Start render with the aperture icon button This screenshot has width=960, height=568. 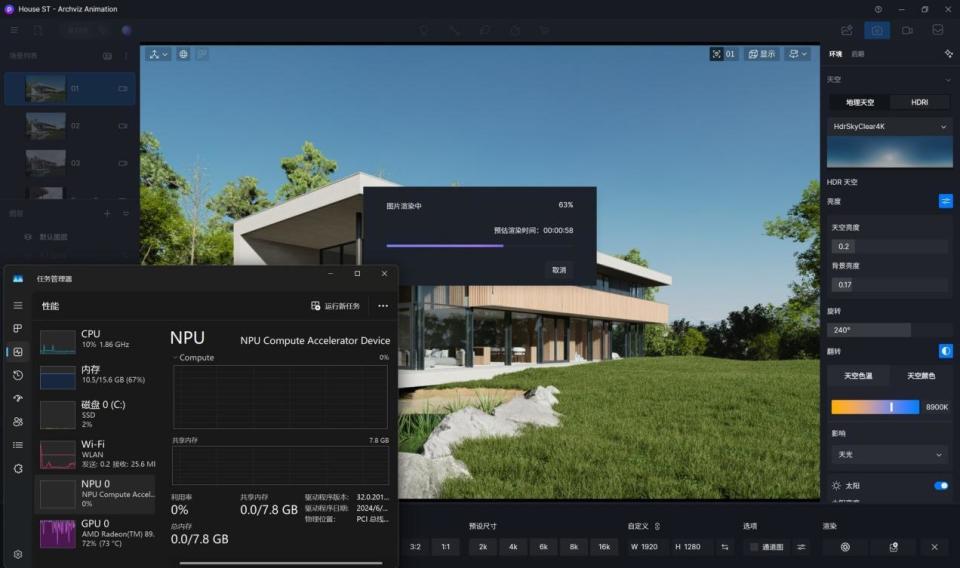(x=846, y=547)
